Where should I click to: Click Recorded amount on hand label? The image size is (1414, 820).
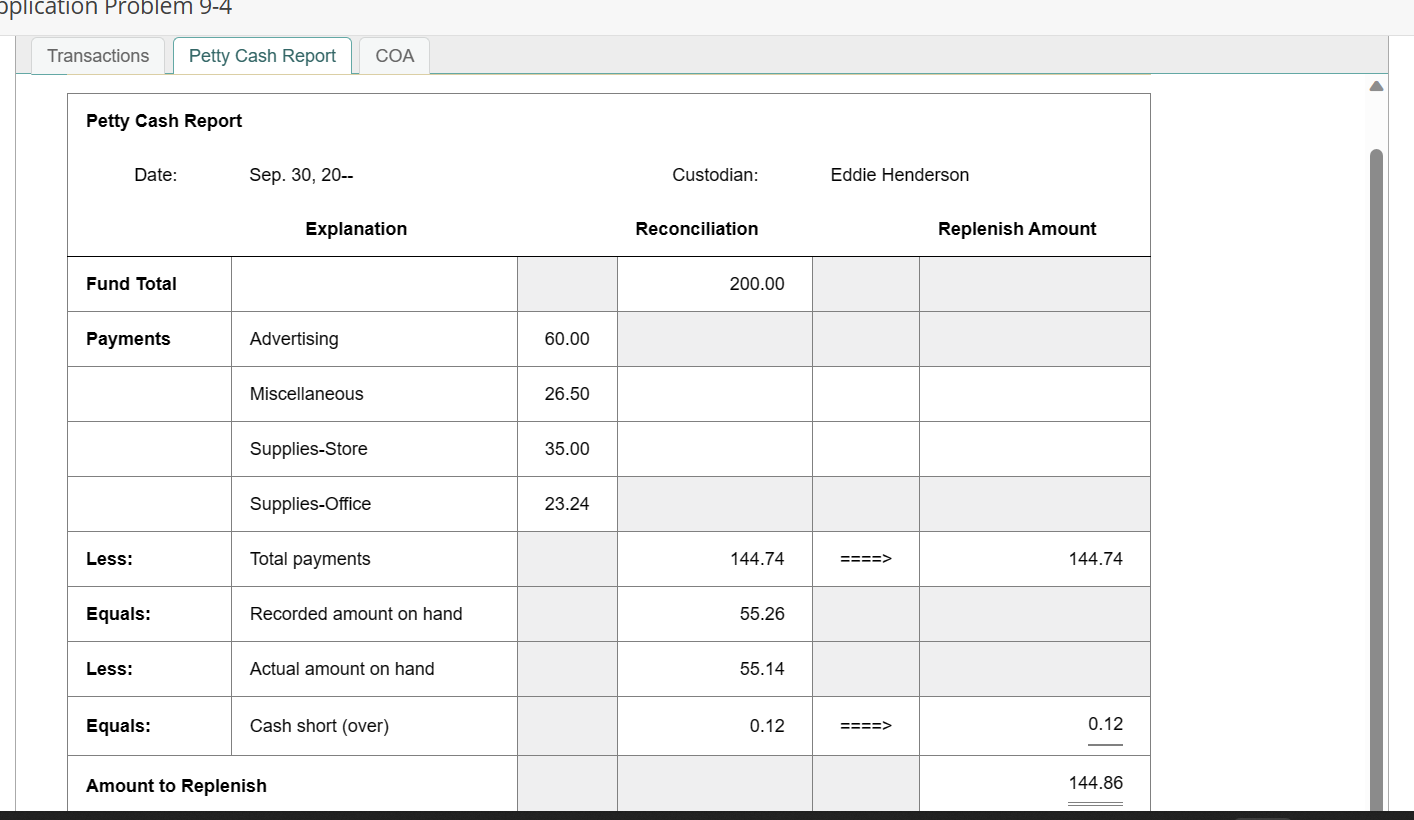[x=356, y=614]
